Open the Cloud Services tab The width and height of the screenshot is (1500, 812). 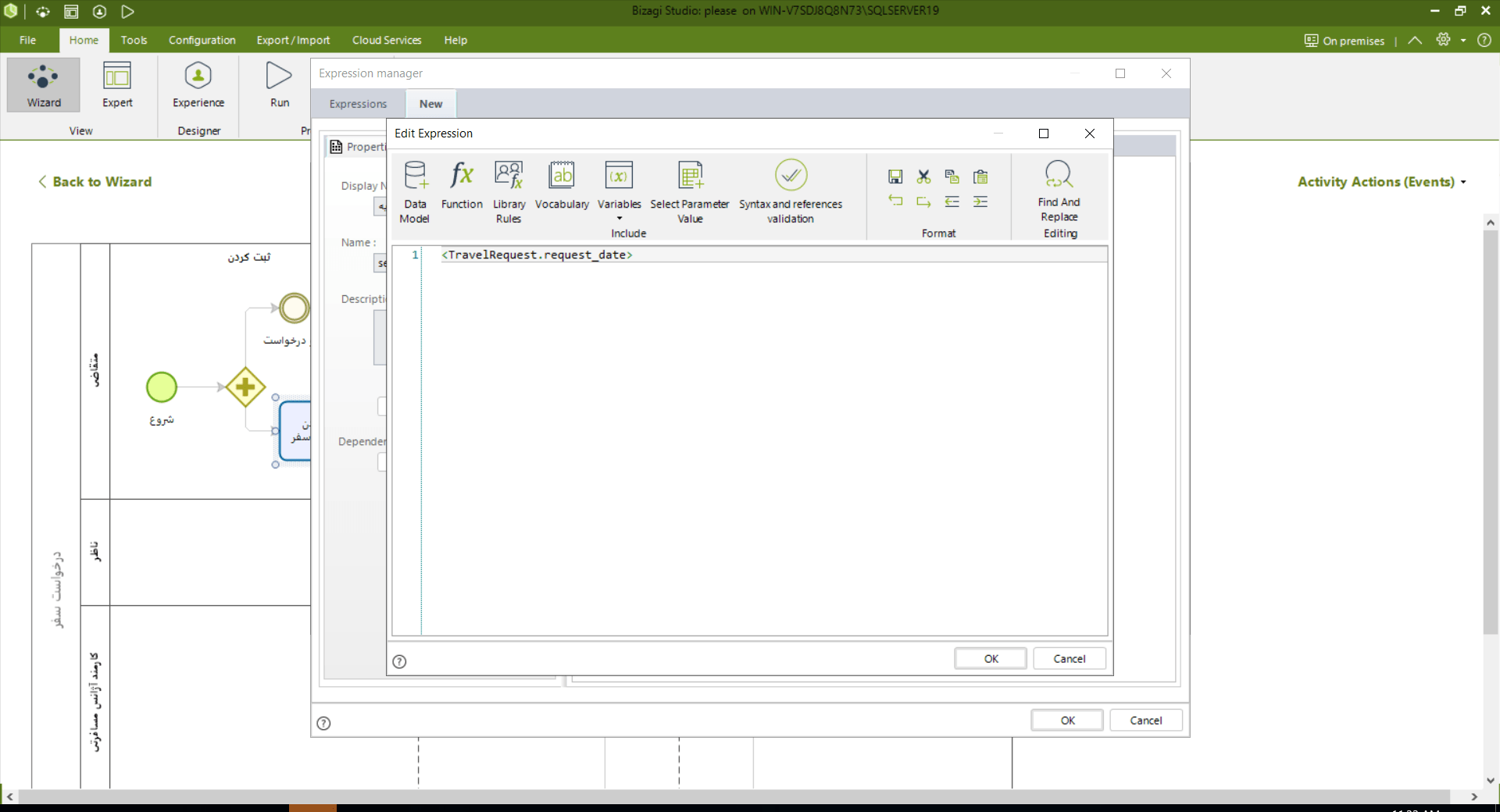pyautogui.click(x=387, y=40)
